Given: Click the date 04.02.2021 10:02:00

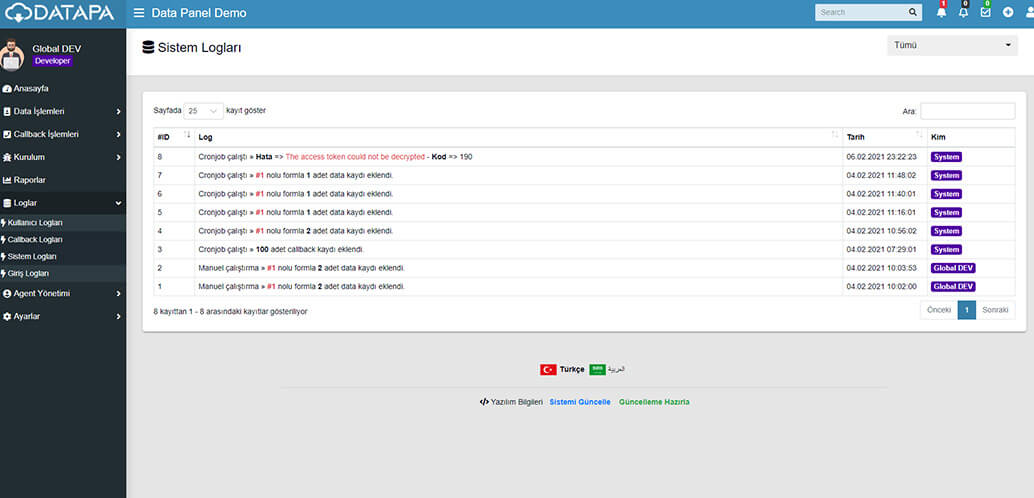Looking at the screenshot, I should (881, 286).
